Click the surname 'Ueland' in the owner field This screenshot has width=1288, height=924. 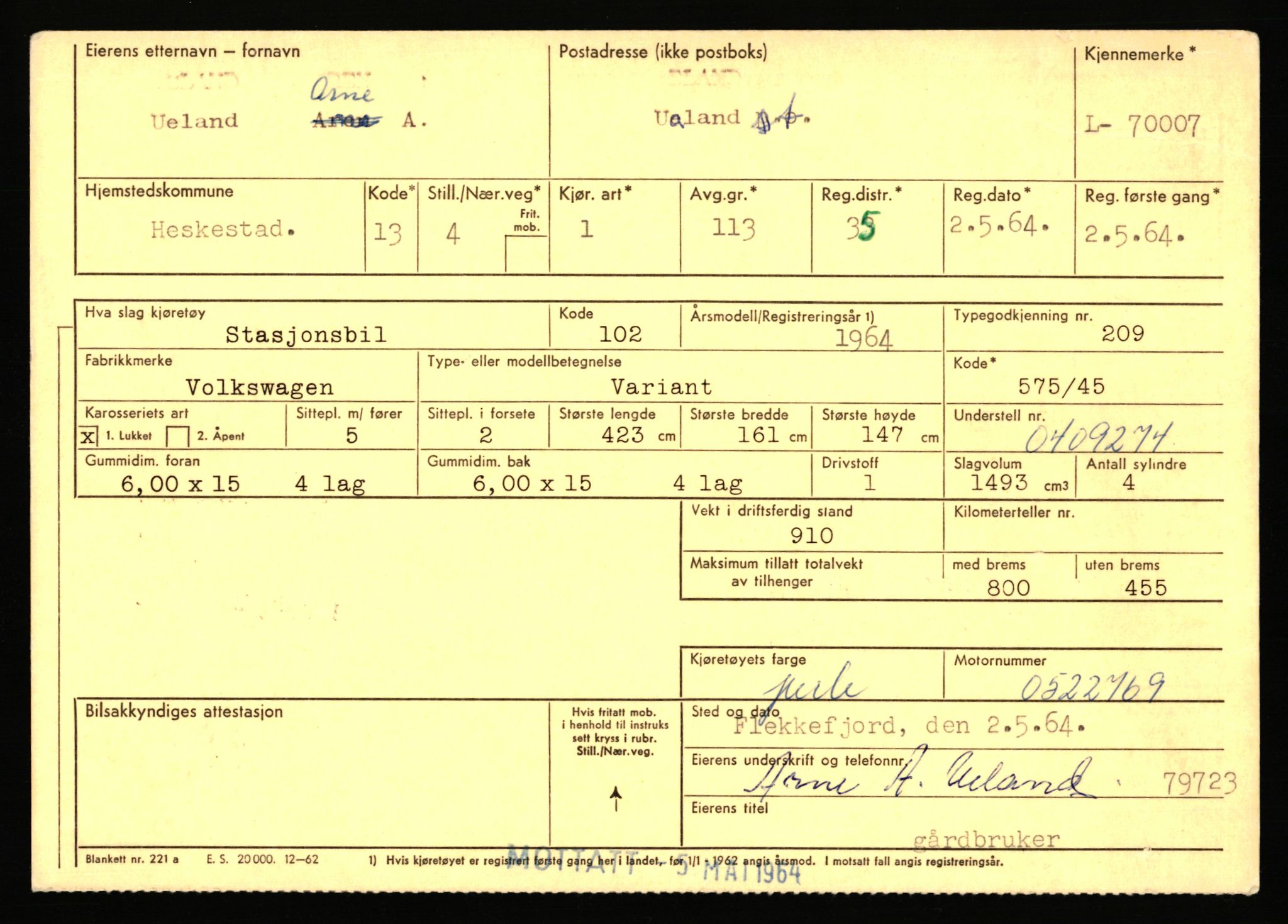pos(194,121)
